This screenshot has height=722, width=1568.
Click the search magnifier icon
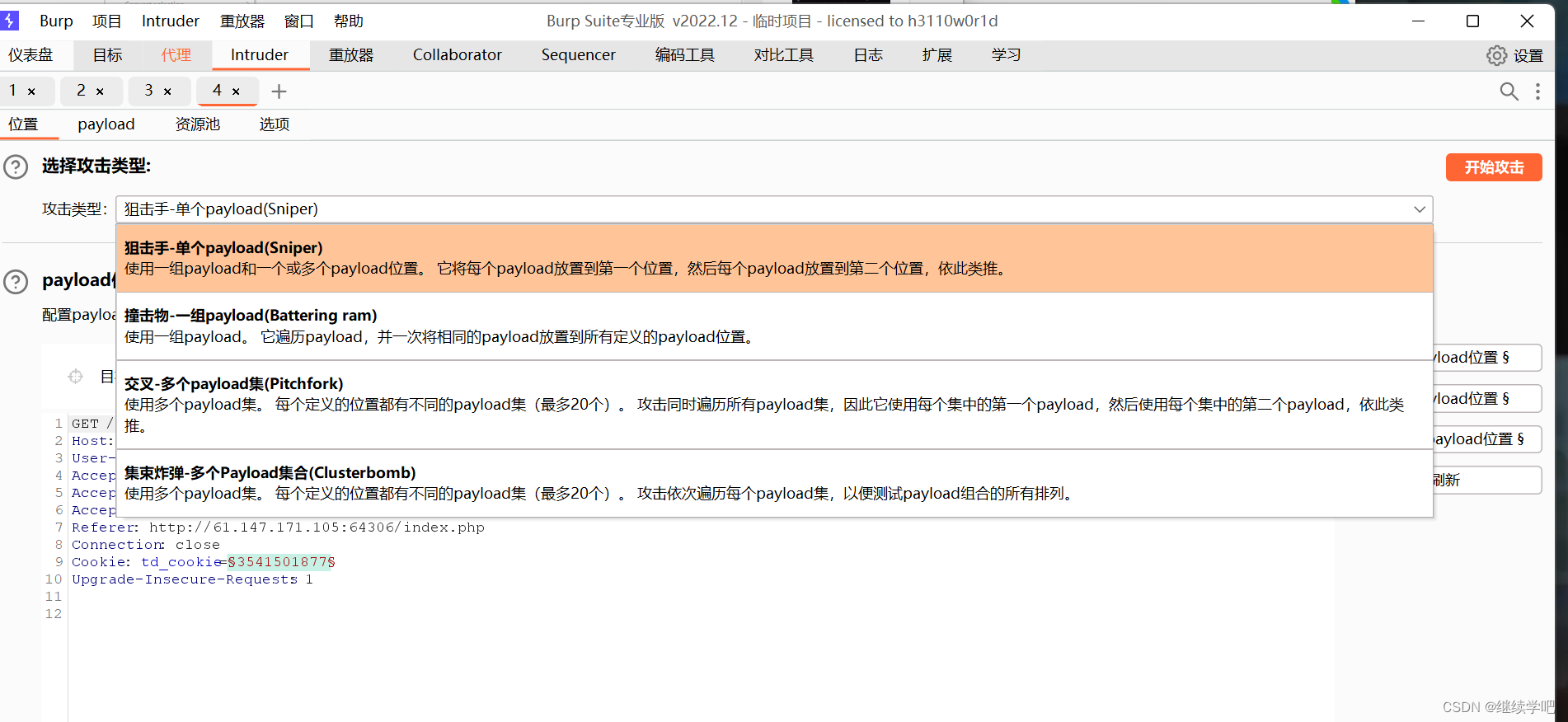1509,91
